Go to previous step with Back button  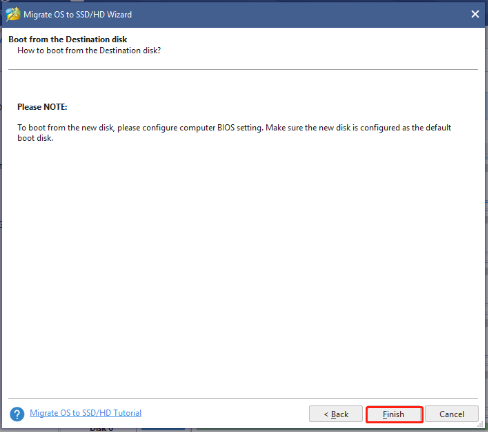[336, 414]
